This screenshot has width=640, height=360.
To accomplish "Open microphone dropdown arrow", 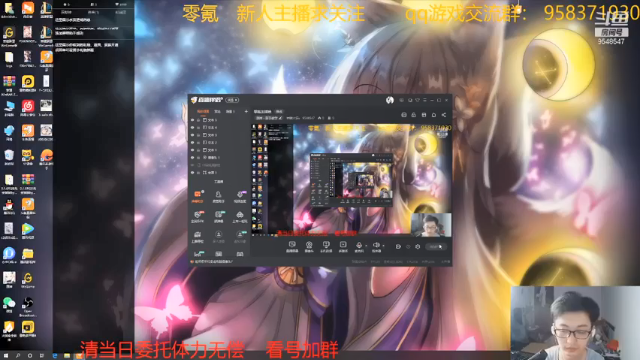I will pyautogui.click(x=366, y=246).
